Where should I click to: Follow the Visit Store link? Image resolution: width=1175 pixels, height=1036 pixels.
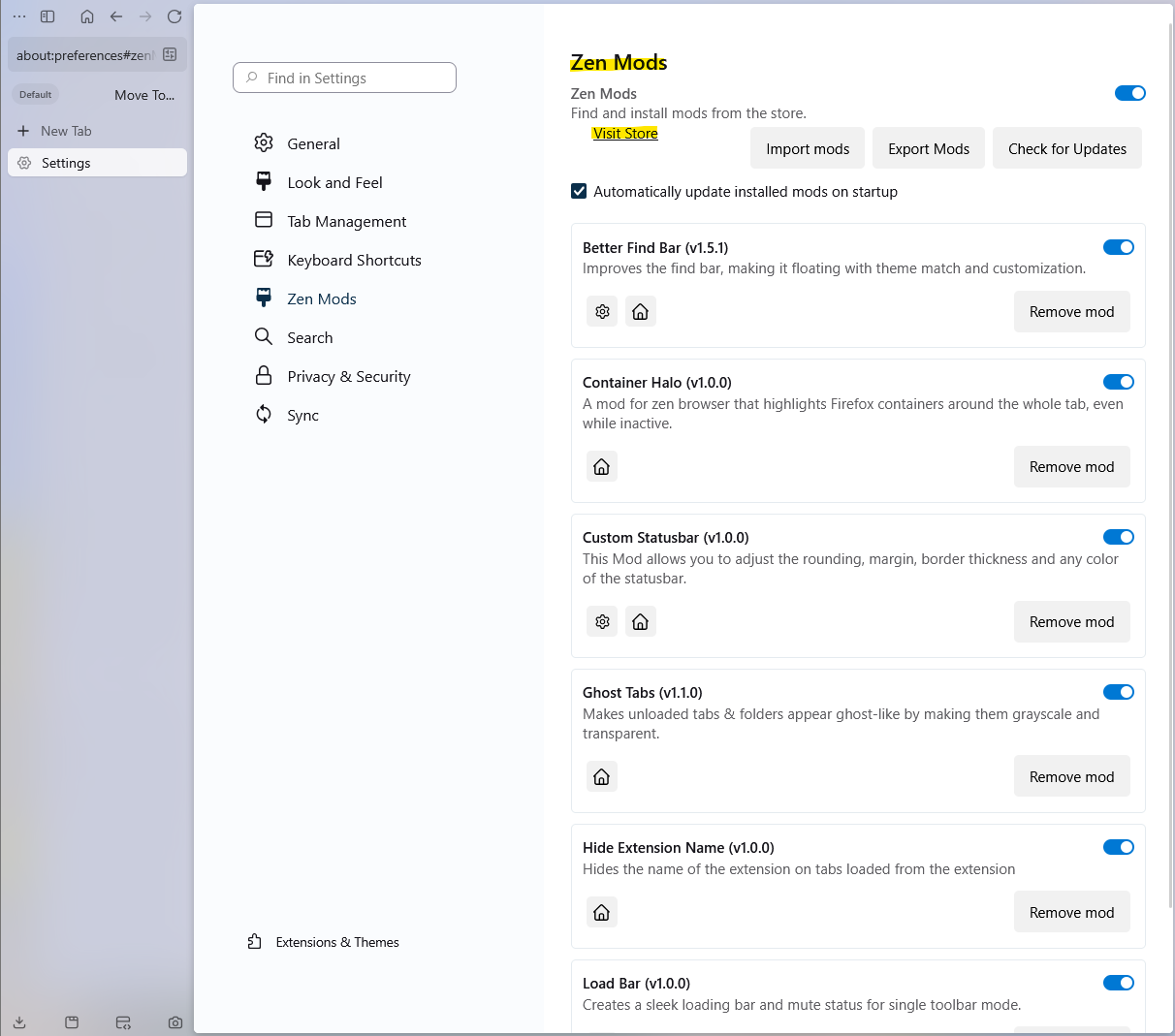pyautogui.click(x=625, y=134)
